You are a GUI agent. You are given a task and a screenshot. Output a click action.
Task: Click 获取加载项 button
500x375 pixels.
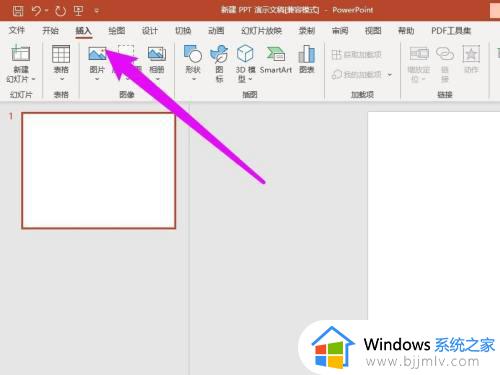tap(357, 54)
